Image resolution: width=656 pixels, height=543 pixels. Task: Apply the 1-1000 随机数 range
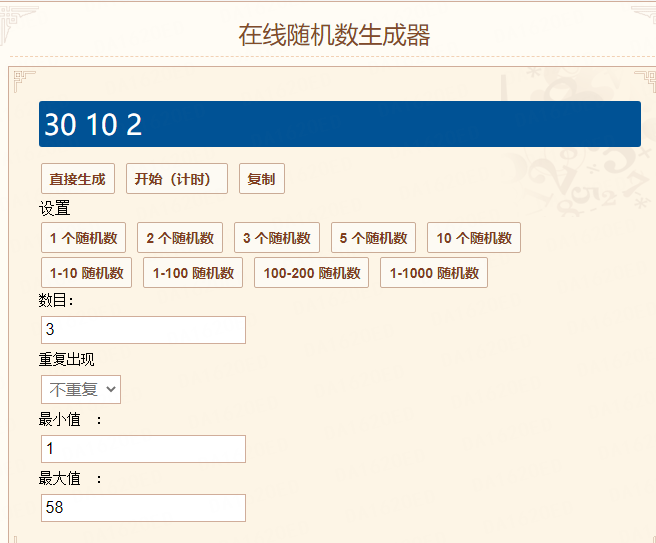[434, 273]
